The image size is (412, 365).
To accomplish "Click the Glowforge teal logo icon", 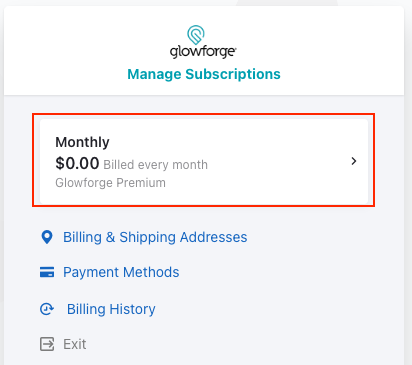I will [x=196, y=35].
